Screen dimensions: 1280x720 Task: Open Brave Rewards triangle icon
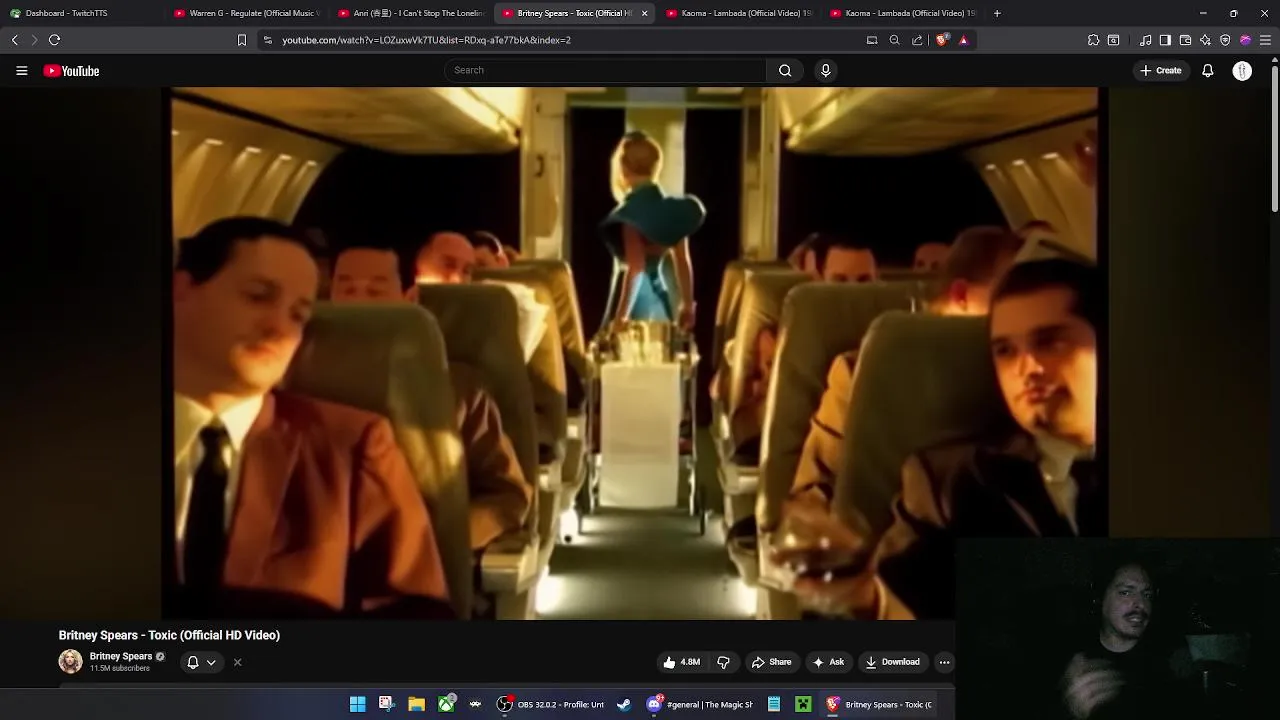963,40
